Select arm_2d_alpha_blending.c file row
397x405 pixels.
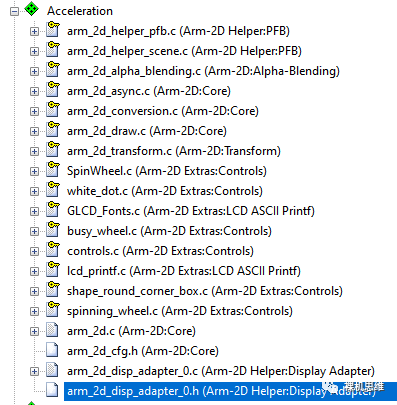click(x=203, y=71)
